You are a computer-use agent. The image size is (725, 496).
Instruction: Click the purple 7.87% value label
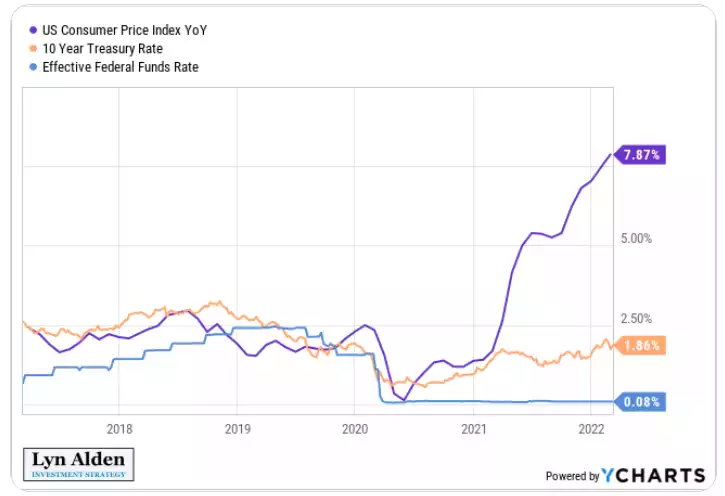pyautogui.click(x=640, y=155)
